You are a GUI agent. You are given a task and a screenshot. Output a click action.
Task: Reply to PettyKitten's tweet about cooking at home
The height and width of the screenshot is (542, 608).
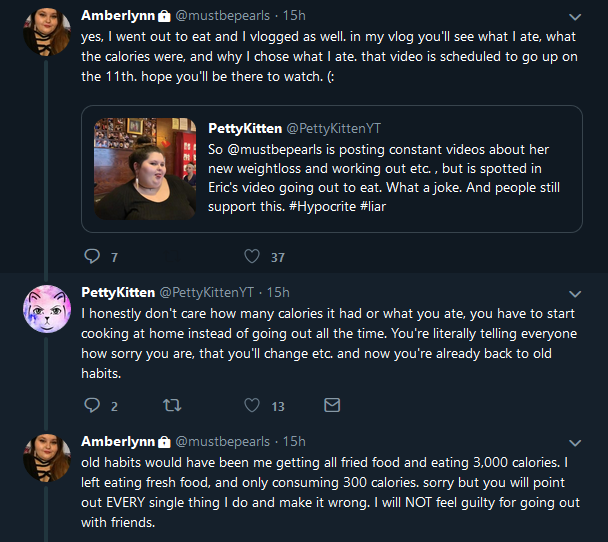click(x=92, y=405)
